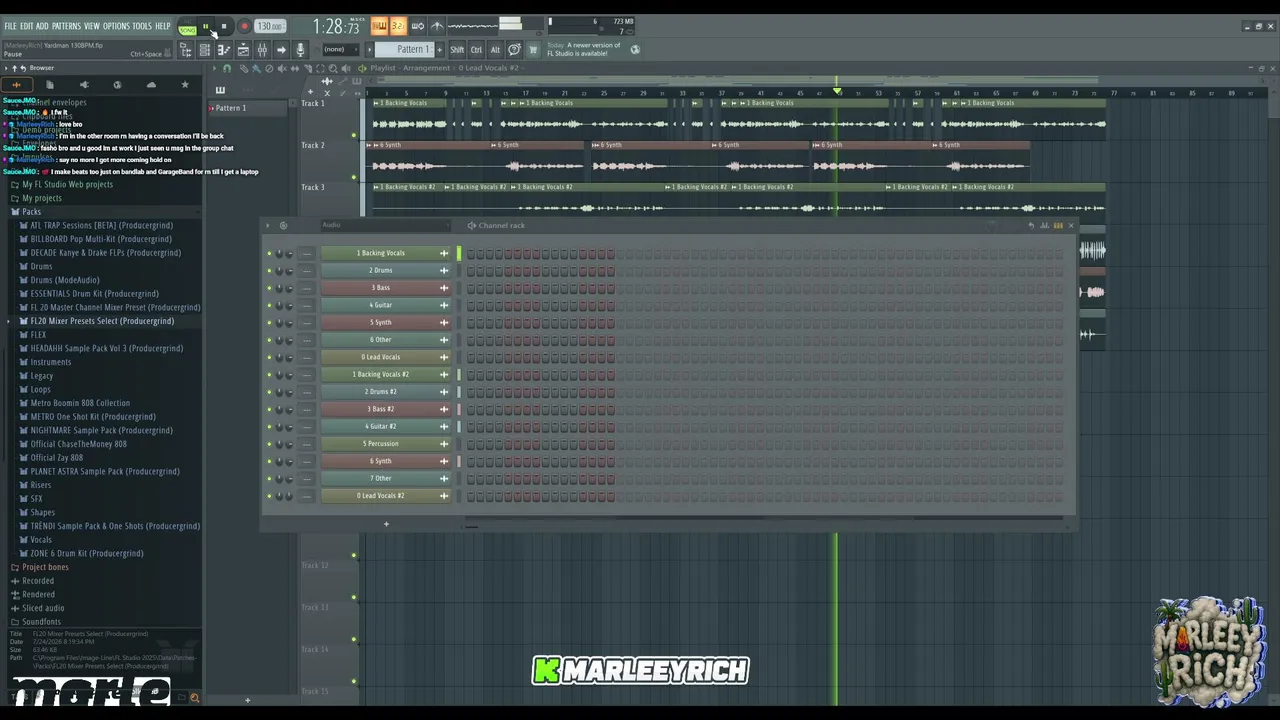Toggle step/piano roll view icon in Channel rack
The width and height of the screenshot is (1280, 720).
point(1058,226)
